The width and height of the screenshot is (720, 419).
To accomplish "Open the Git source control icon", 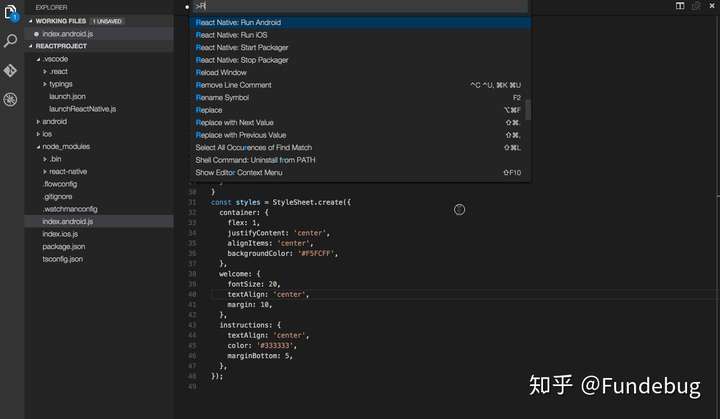I will 10,70.
